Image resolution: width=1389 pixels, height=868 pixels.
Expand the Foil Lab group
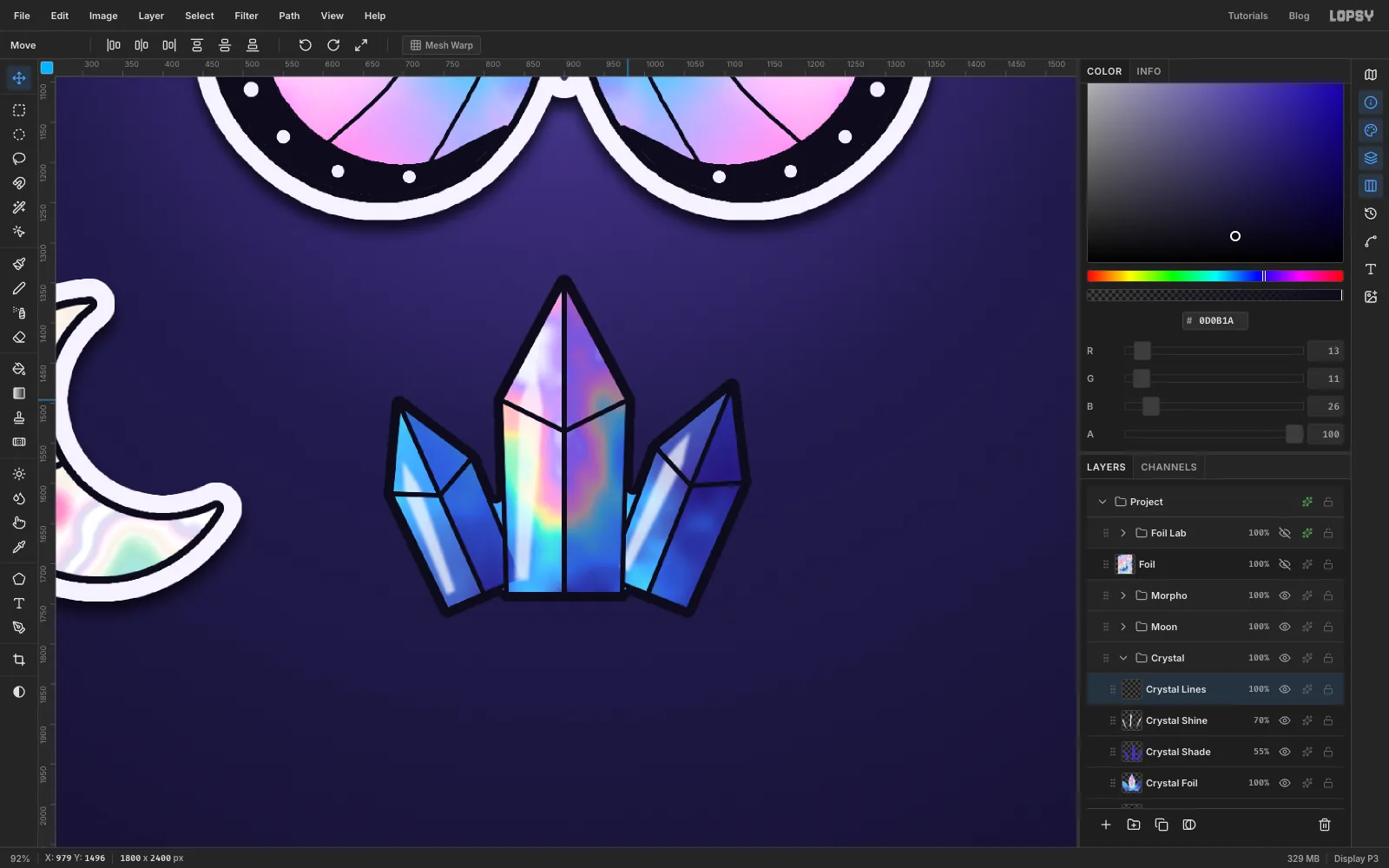(x=1123, y=533)
